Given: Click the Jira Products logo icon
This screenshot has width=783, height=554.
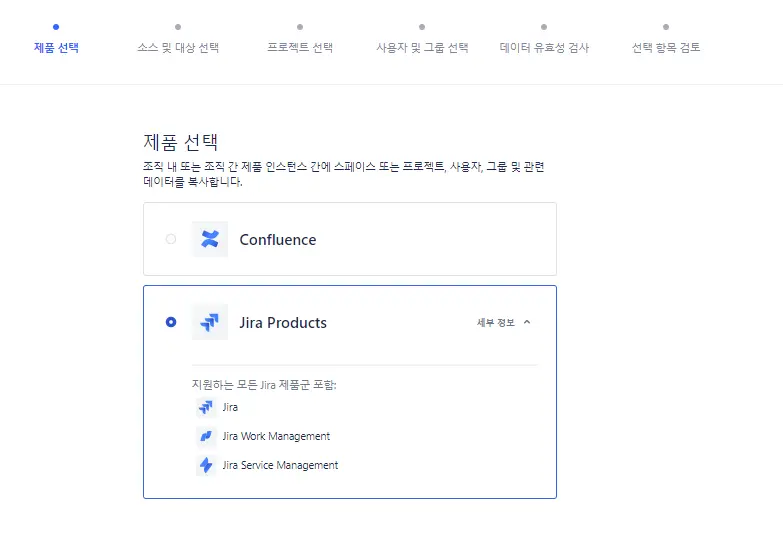Looking at the screenshot, I should coord(210,322).
